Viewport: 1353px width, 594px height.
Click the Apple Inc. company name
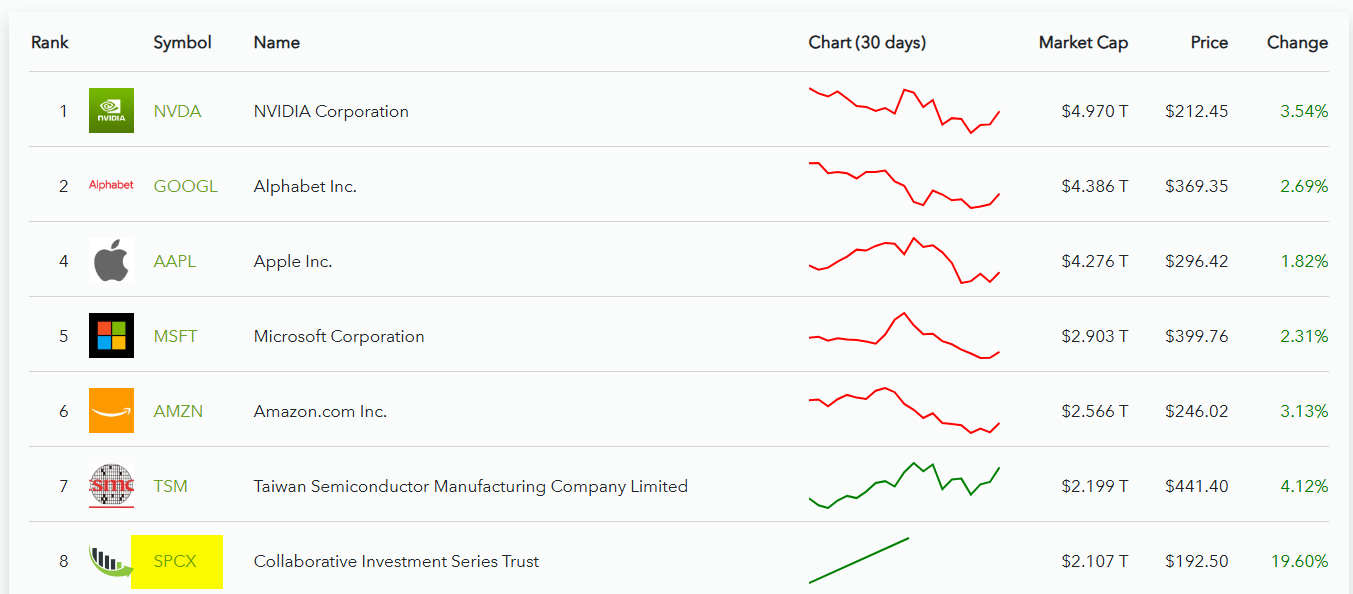coord(293,261)
